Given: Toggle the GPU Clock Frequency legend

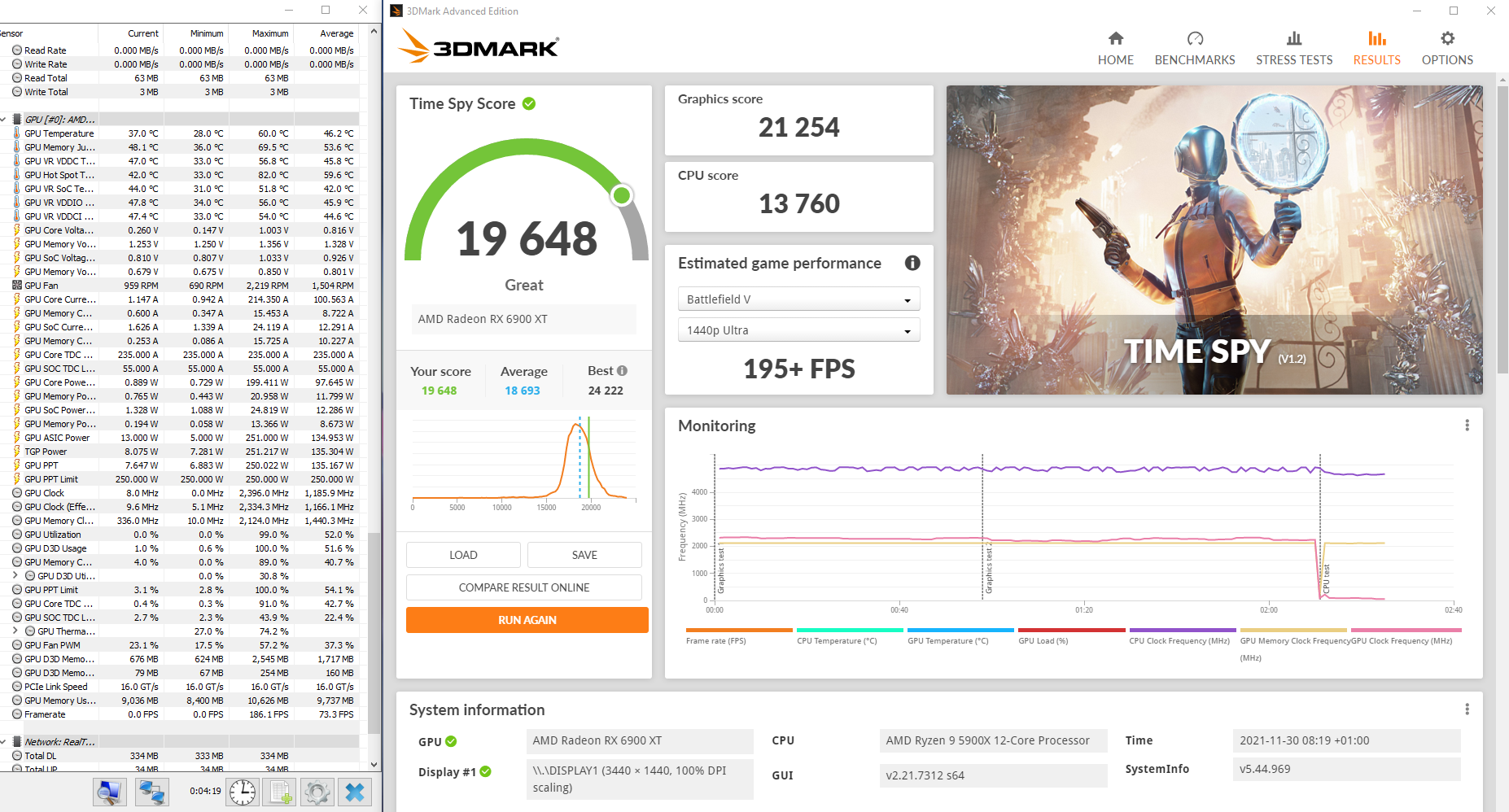Looking at the screenshot, I should click(x=1406, y=636).
